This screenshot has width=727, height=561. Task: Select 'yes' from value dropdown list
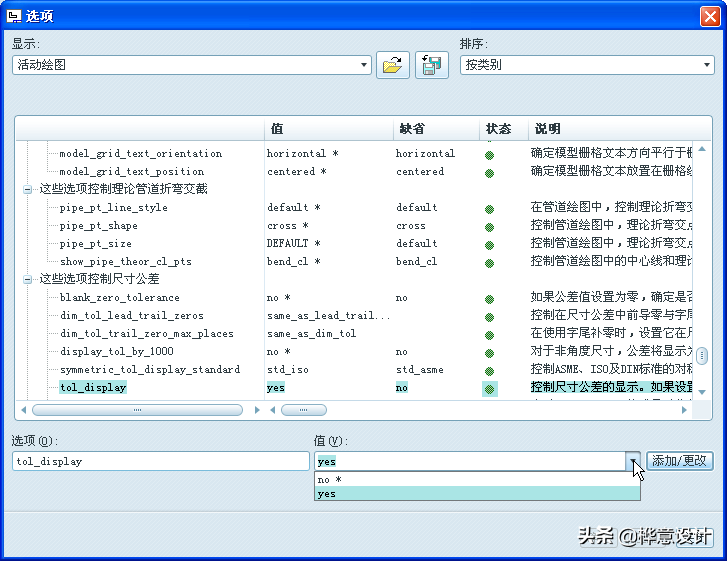pos(478,494)
